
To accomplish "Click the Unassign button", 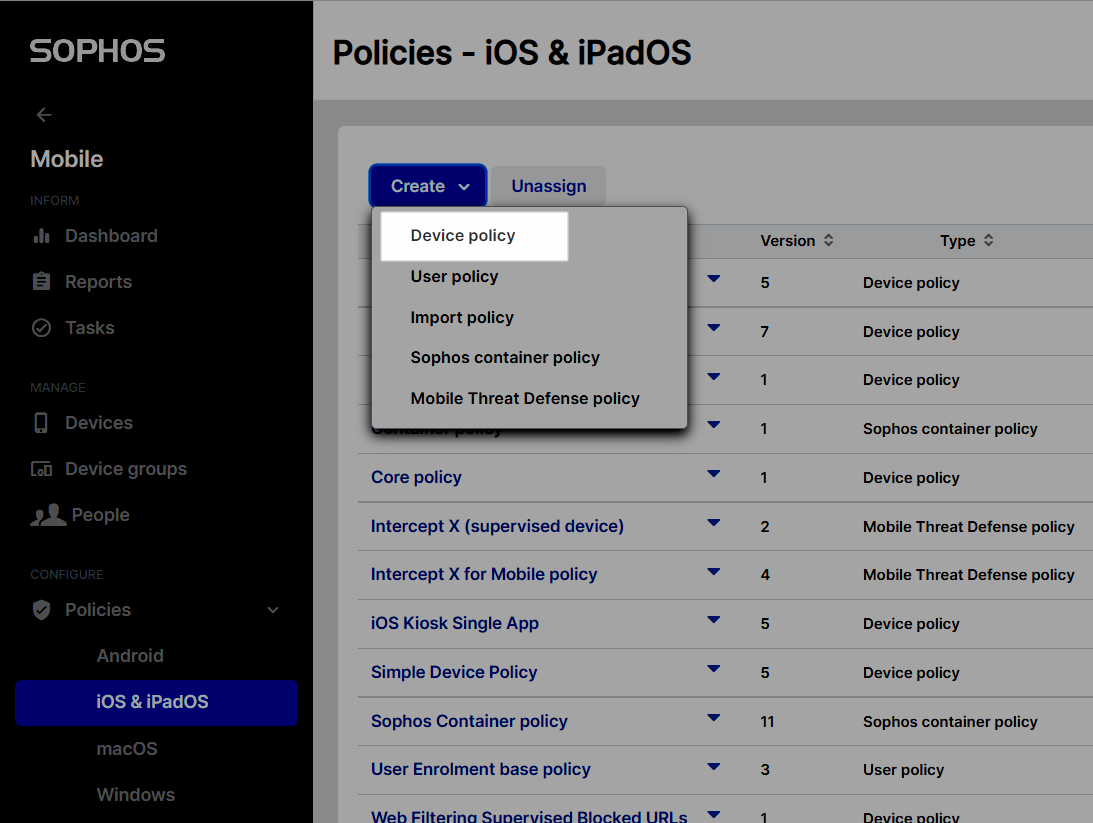I will (549, 186).
